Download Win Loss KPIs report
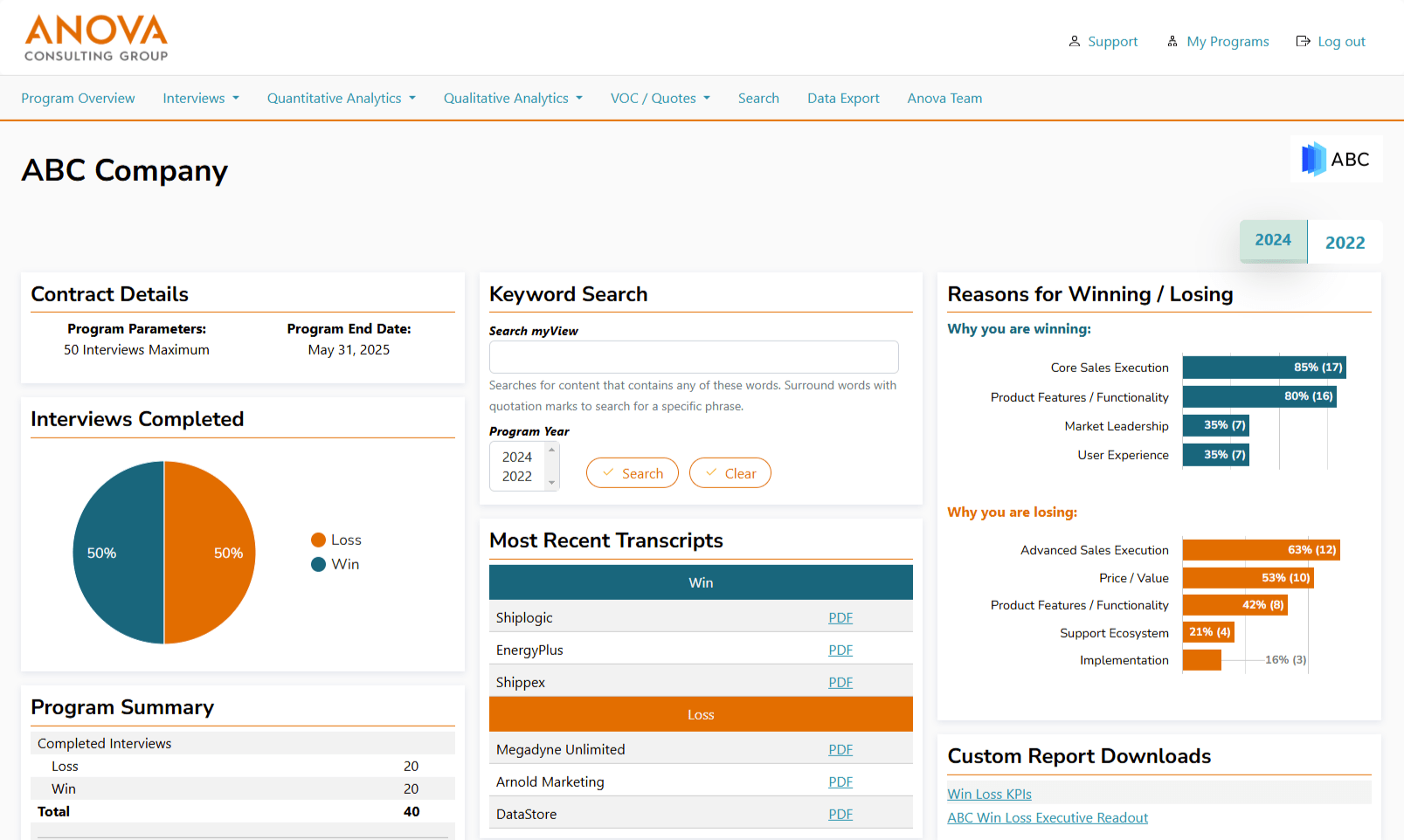The height and width of the screenshot is (840, 1404). 989,794
